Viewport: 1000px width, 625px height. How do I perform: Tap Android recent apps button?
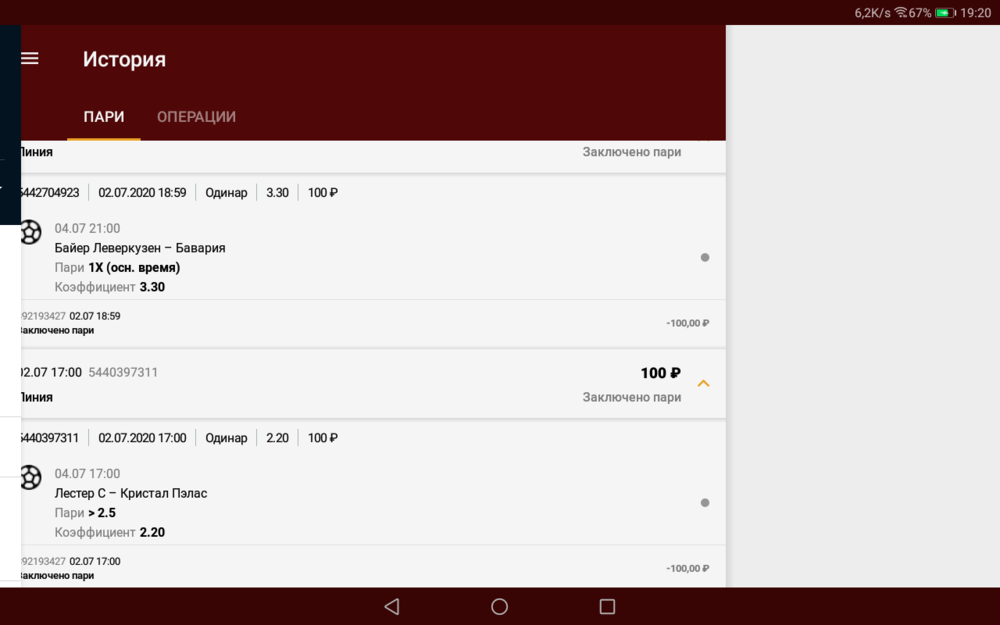[607, 607]
